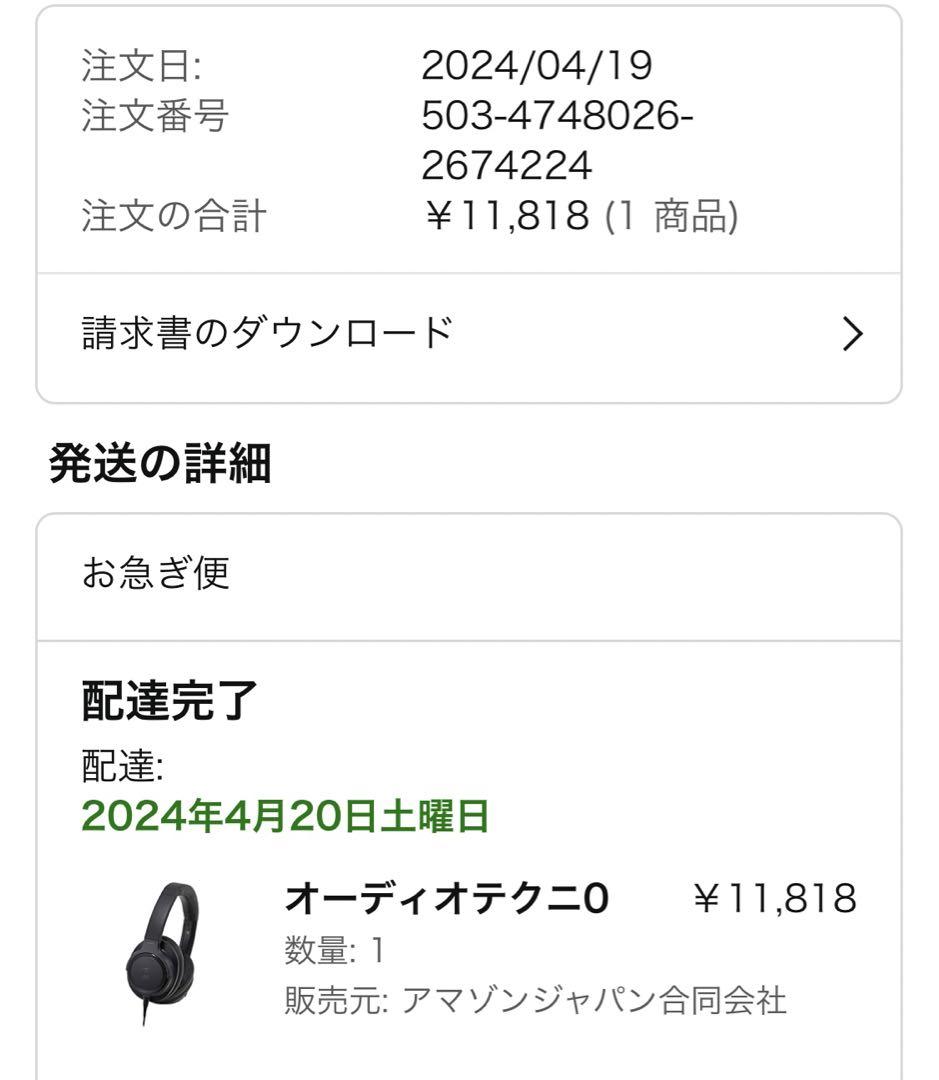This screenshot has height=1080, width=939.
Task: Click the 注文番号 label
Action: coord(154,115)
